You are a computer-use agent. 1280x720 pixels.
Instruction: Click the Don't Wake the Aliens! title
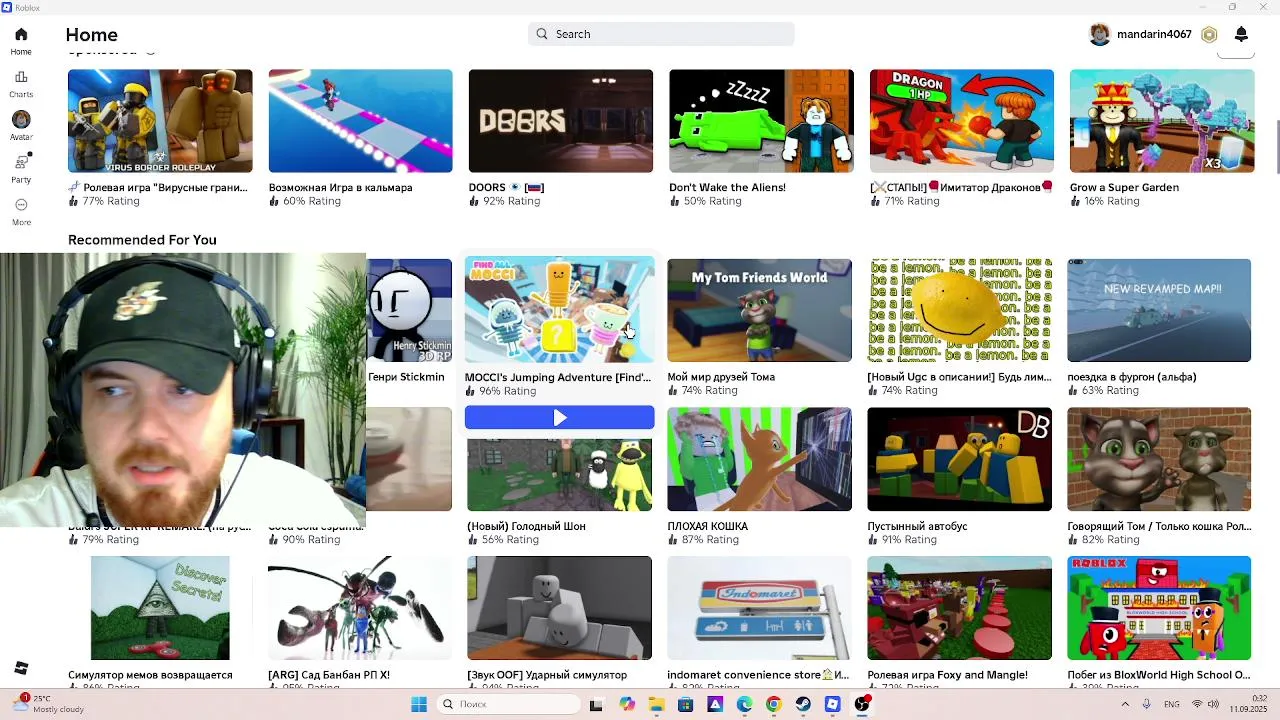(727, 187)
